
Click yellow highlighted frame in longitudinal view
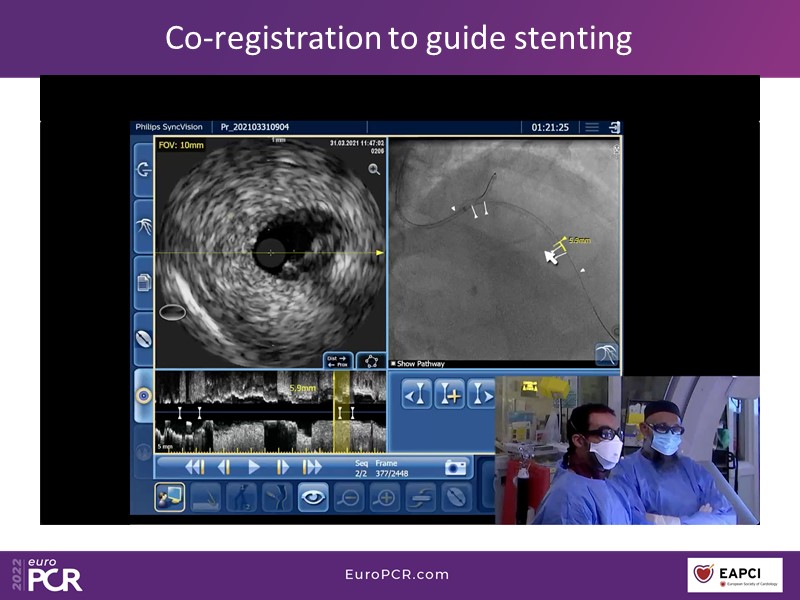343,411
